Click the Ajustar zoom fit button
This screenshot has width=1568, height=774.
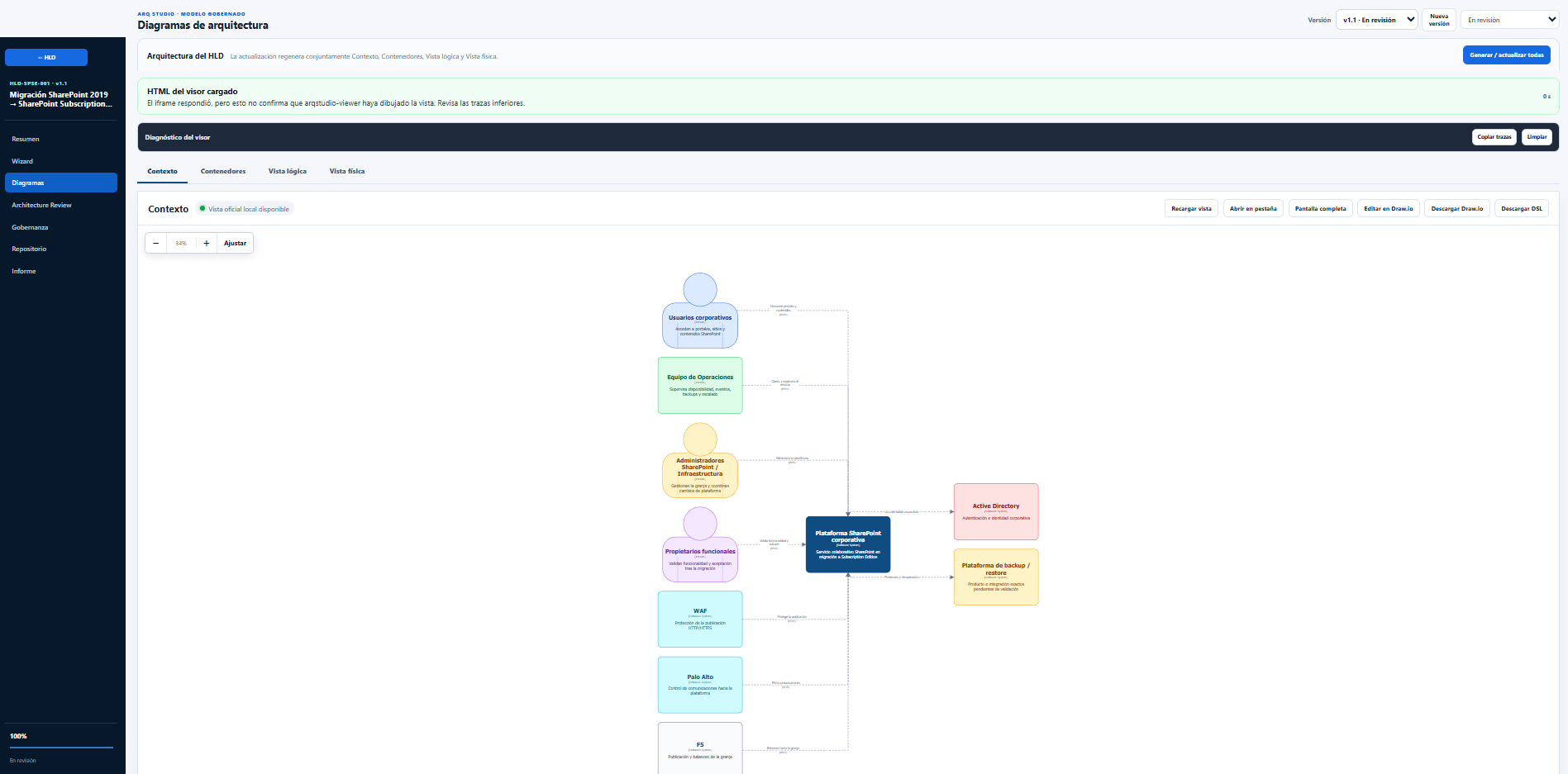pos(235,243)
